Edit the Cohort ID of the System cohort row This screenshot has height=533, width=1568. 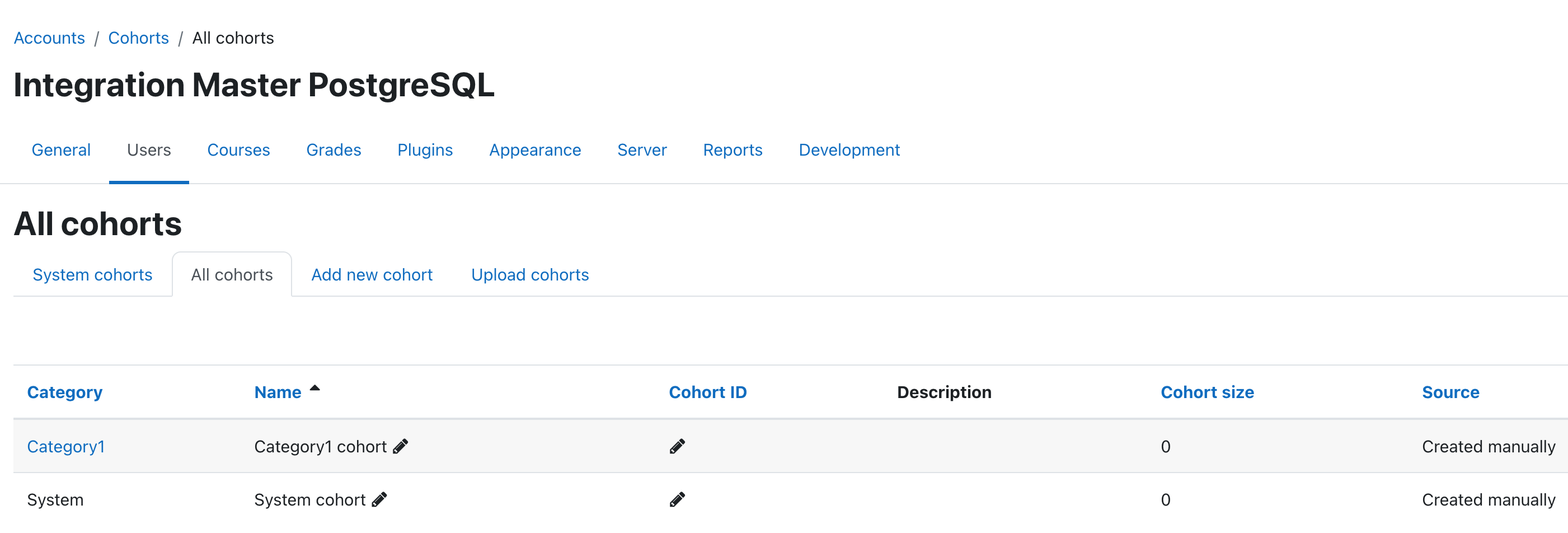pos(677,499)
